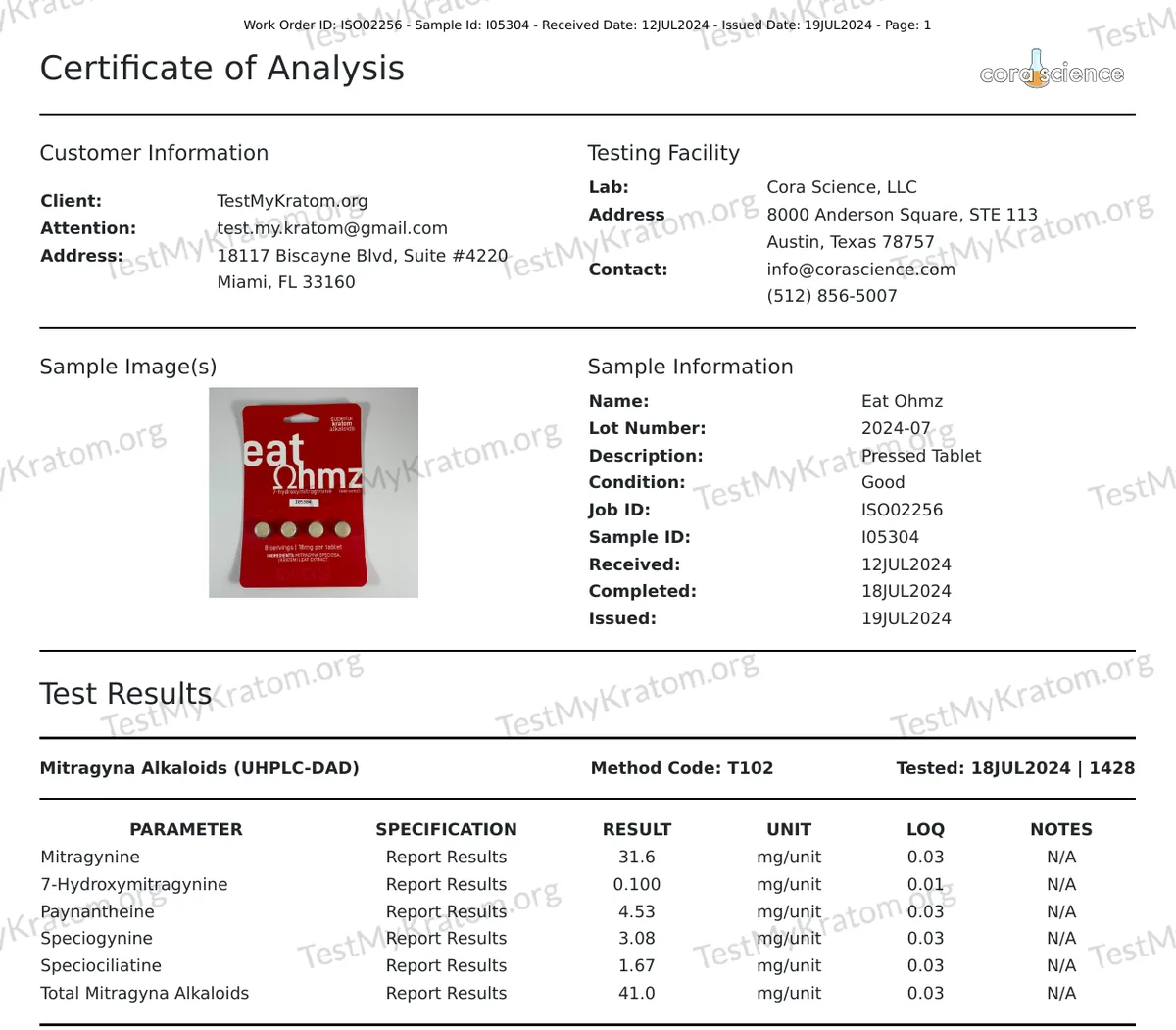Select the Speciociliatine result 1.67
The image size is (1176, 1030).
coord(637,965)
